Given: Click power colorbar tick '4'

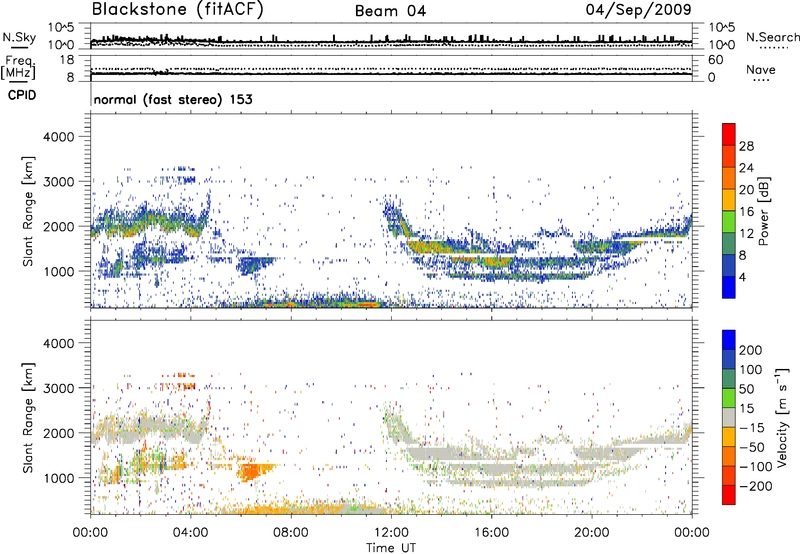Looking at the screenshot, I should [742, 277].
